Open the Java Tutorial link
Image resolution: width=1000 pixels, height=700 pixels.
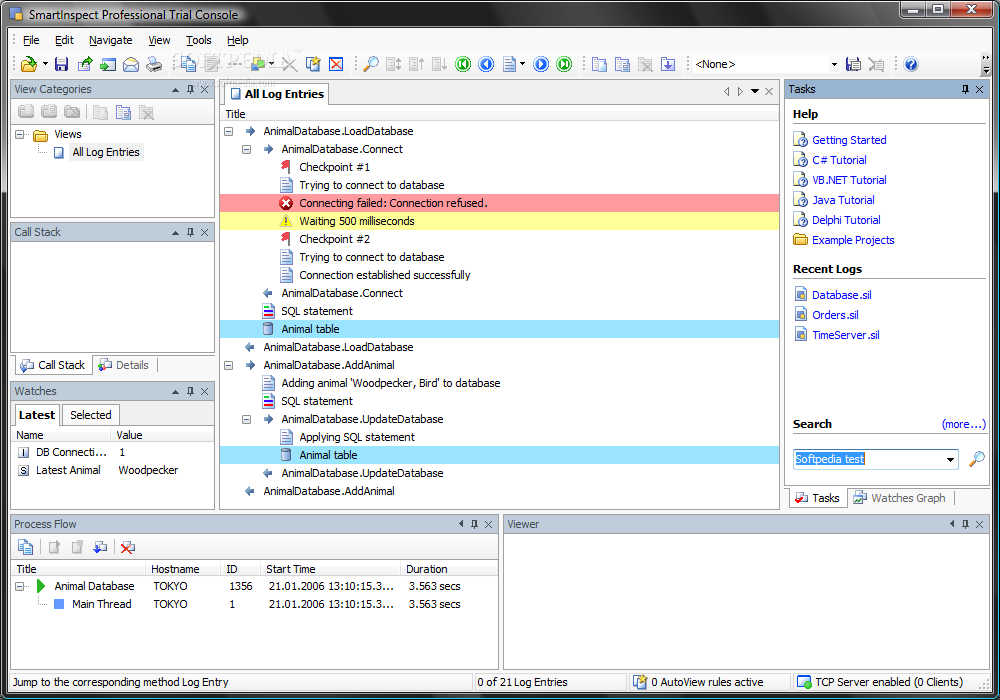click(x=842, y=200)
